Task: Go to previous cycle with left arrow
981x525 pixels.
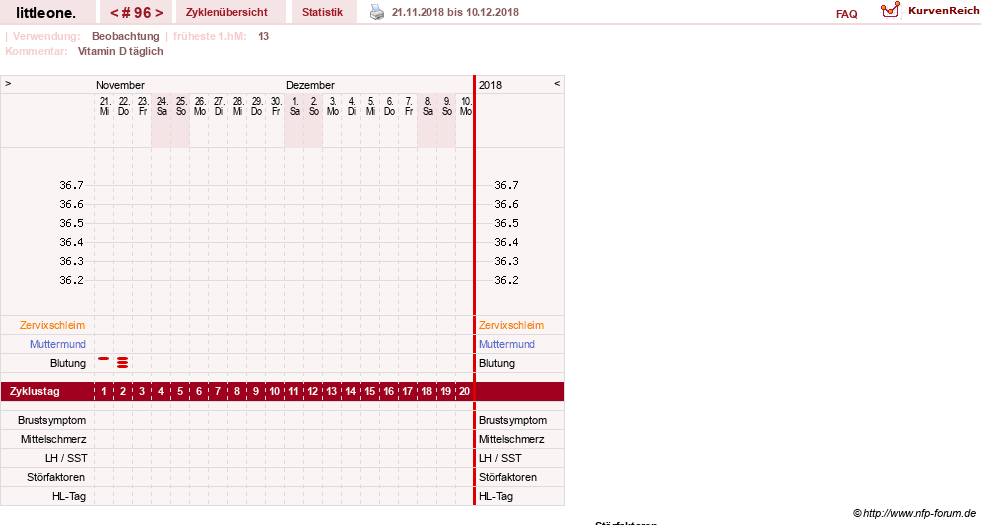Action: click(x=114, y=13)
